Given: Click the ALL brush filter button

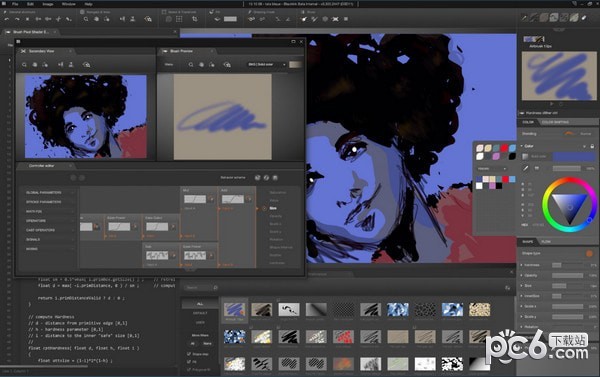Looking at the screenshot, I should [x=200, y=304].
